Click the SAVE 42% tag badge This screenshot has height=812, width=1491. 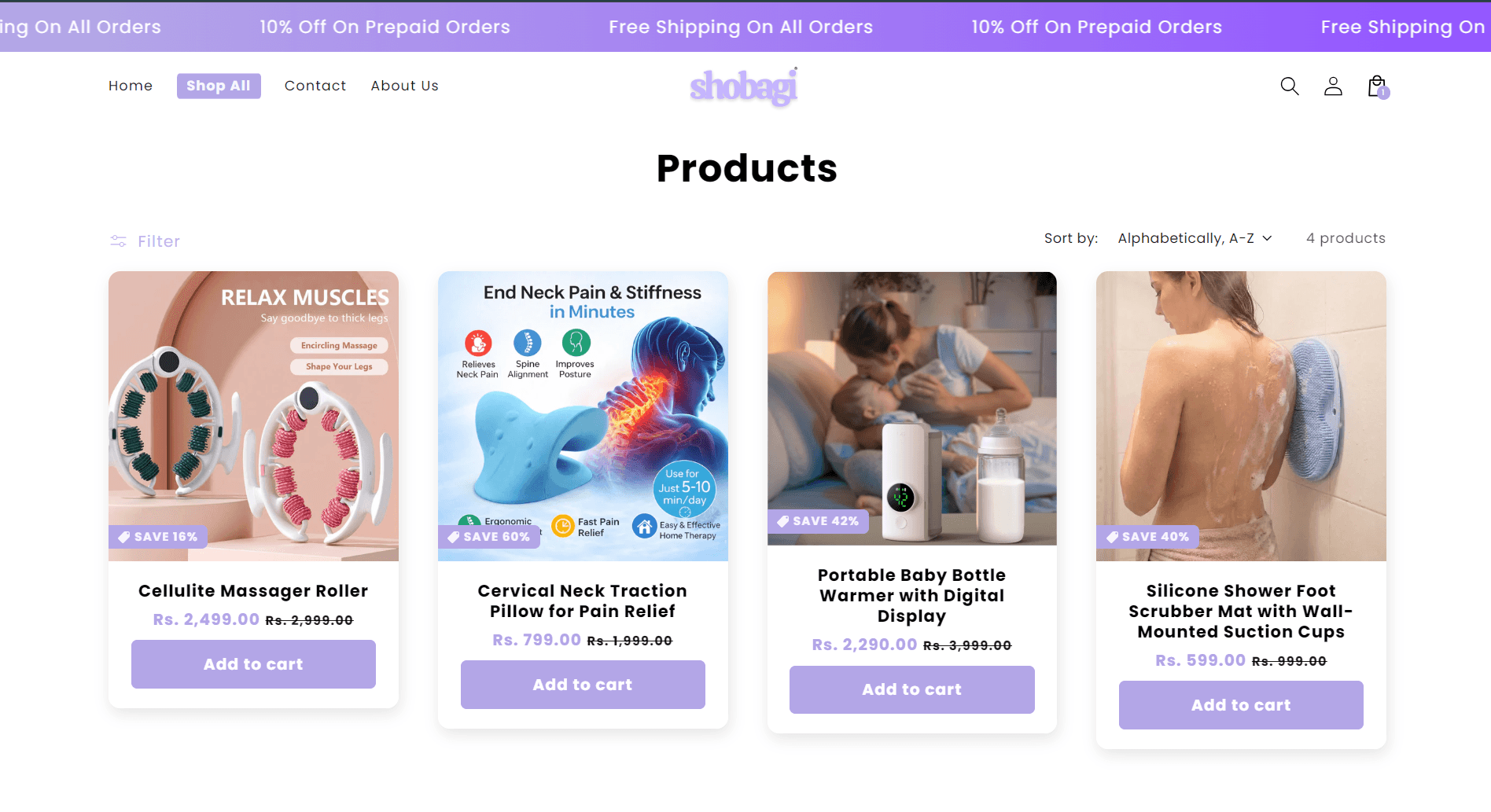[818, 521]
